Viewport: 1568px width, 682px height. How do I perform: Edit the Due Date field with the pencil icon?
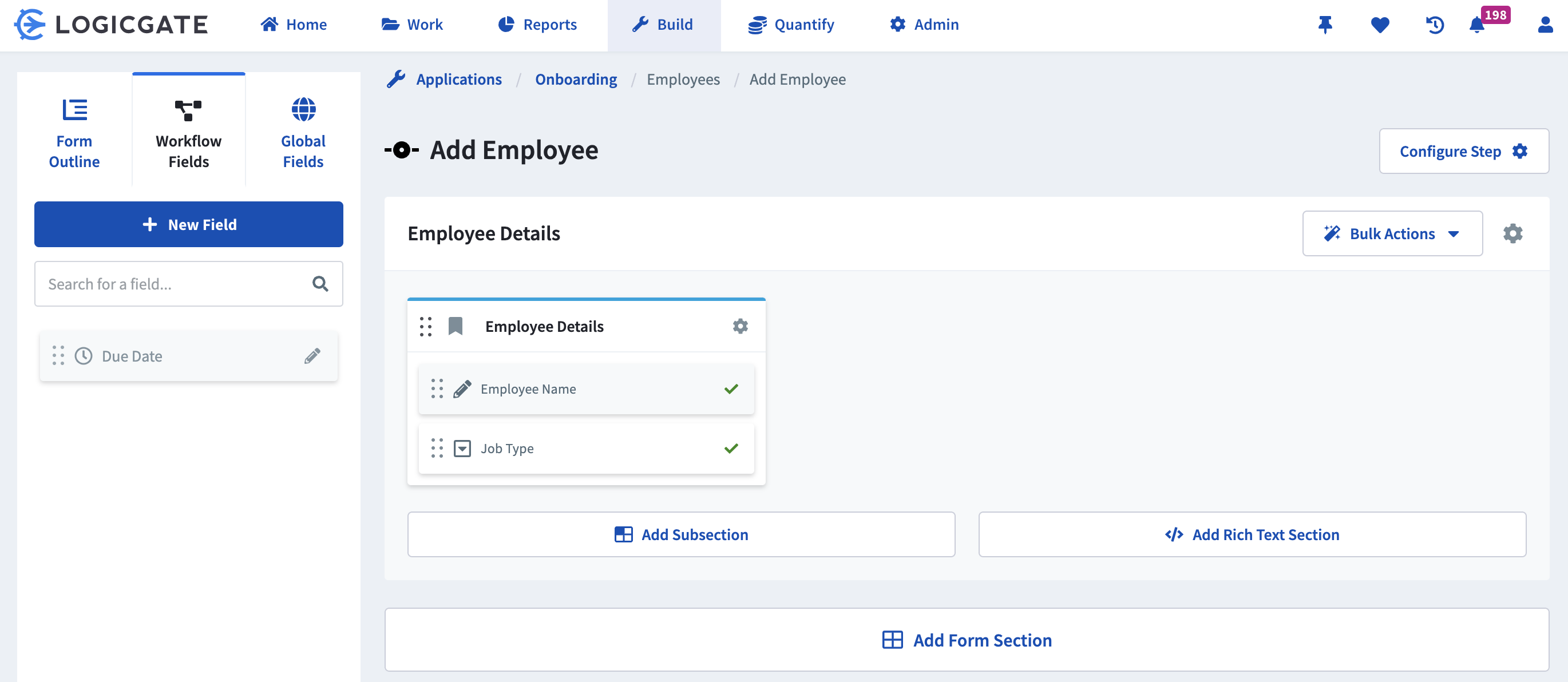coord(312,356)
